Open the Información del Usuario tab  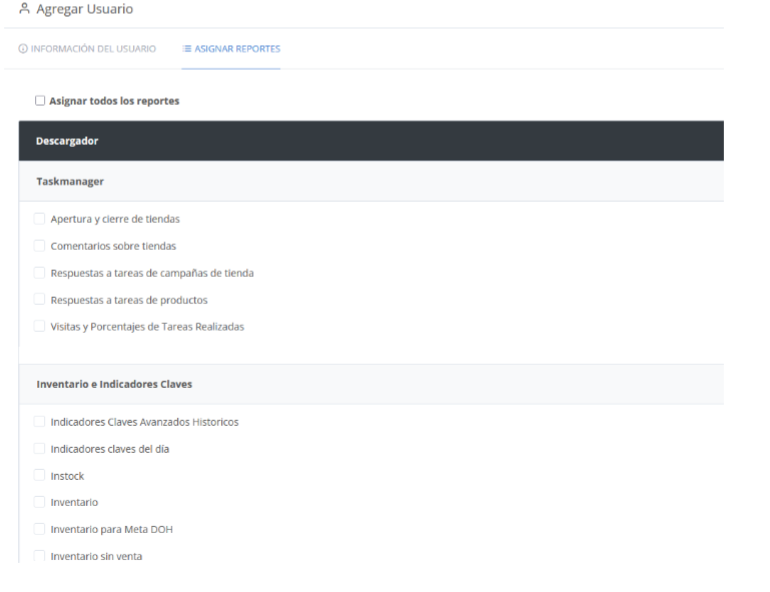point(87,49)
